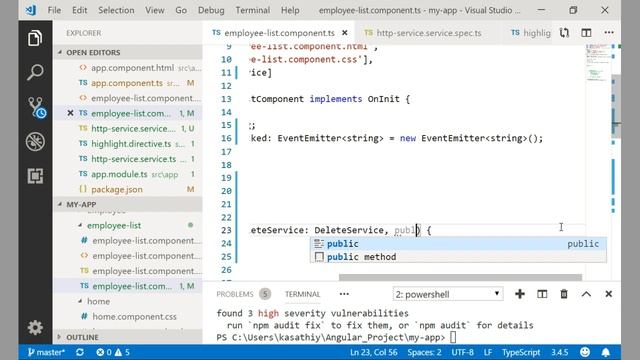Open http-service.service.ts in Open Editors
This screenshot has height=360, width=640.
(x=128, y=159)
